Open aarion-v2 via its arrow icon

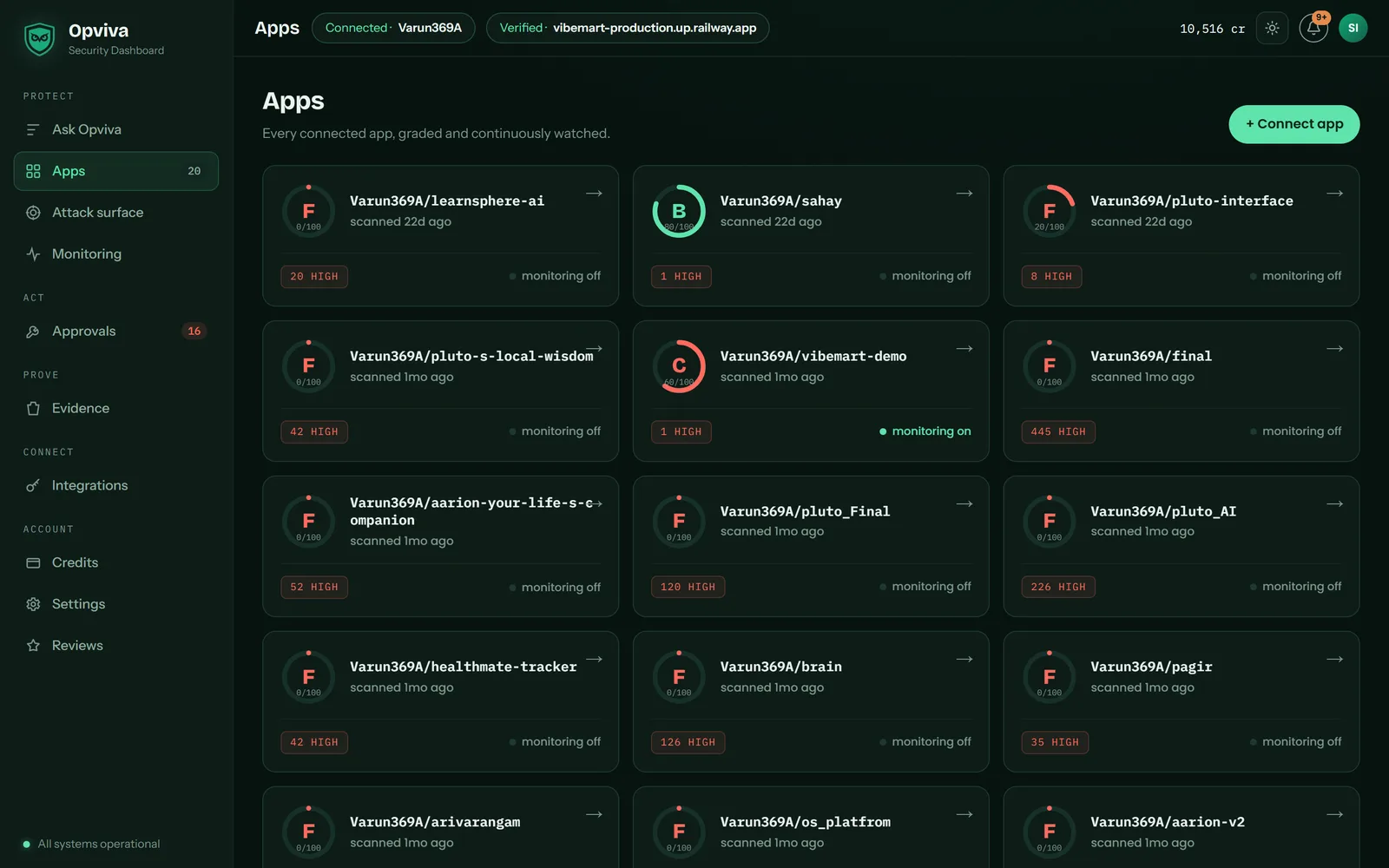point(1335,815)
